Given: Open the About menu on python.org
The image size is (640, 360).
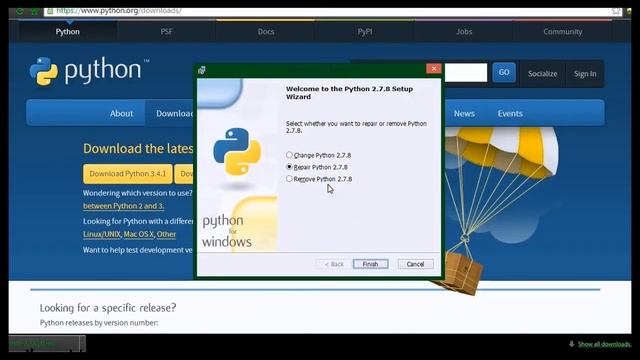Looking at the screenshot, I should [x=121, y=113].
